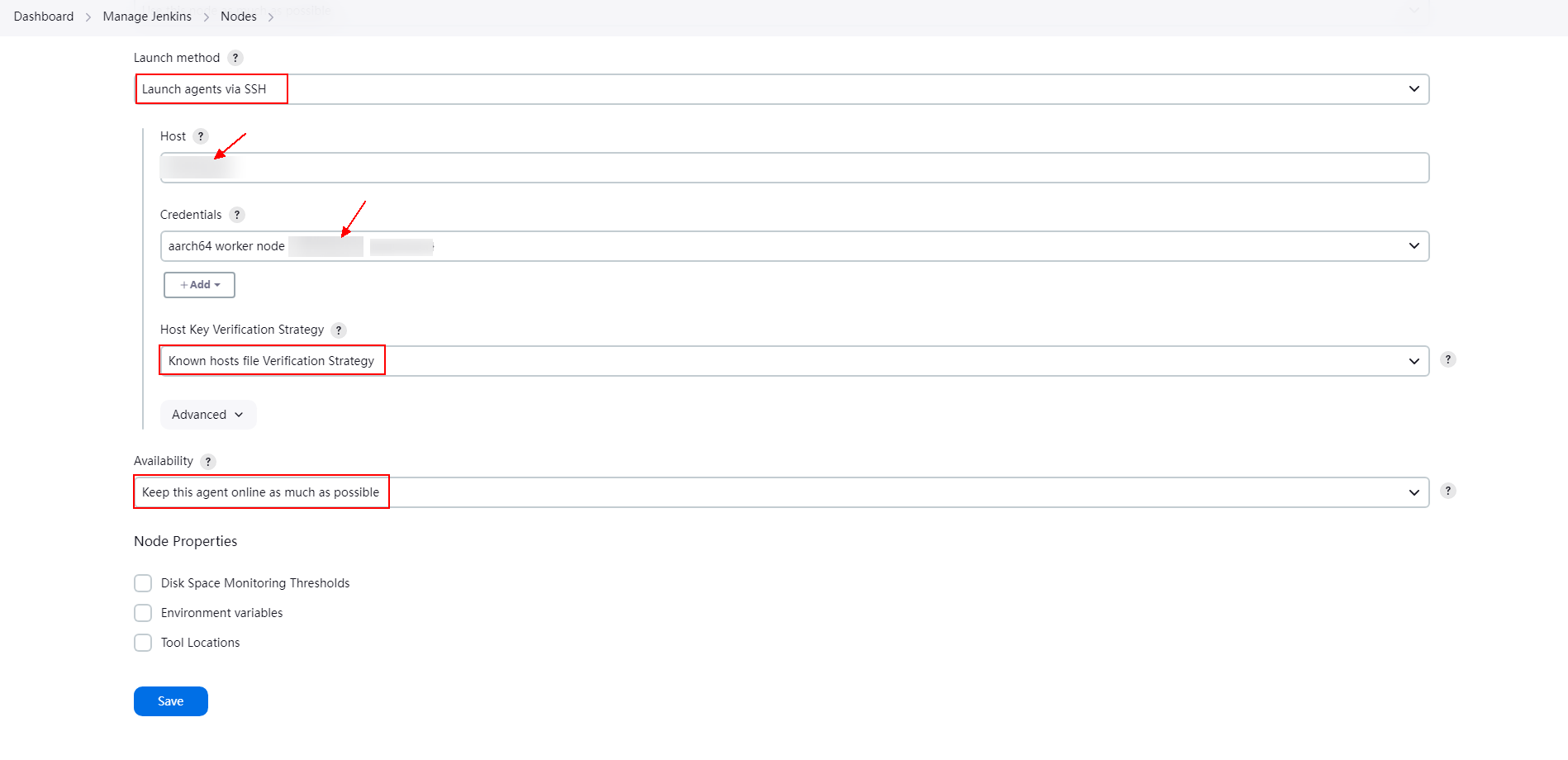The height and width of the screenshot is (760, 1568).
Task: Open the Launch method dropdown
Action: [782, 89]
